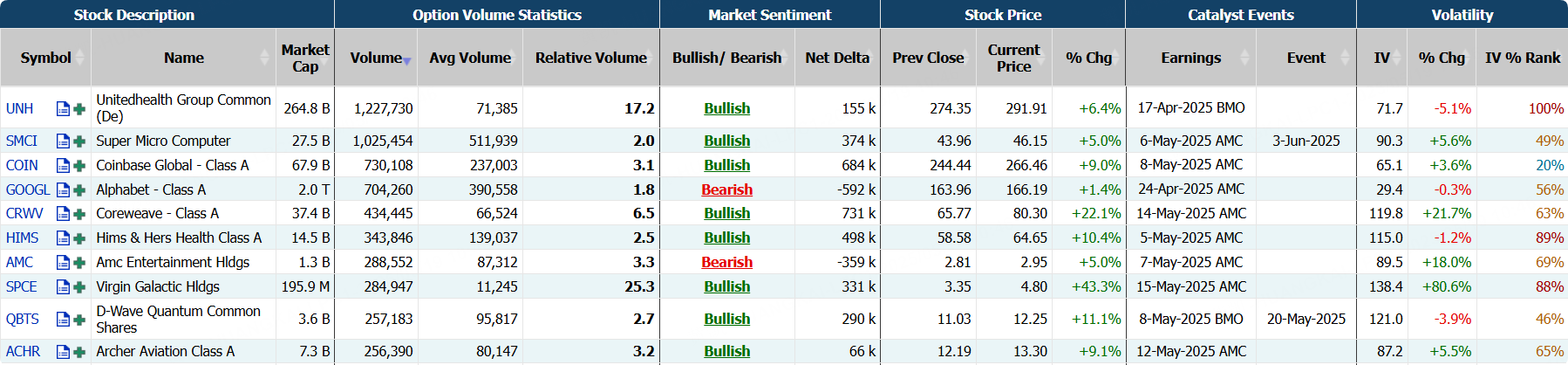Sort by Net Delta column header
Viewport: 1568px width, 365px height.
(x=837, y=58)
